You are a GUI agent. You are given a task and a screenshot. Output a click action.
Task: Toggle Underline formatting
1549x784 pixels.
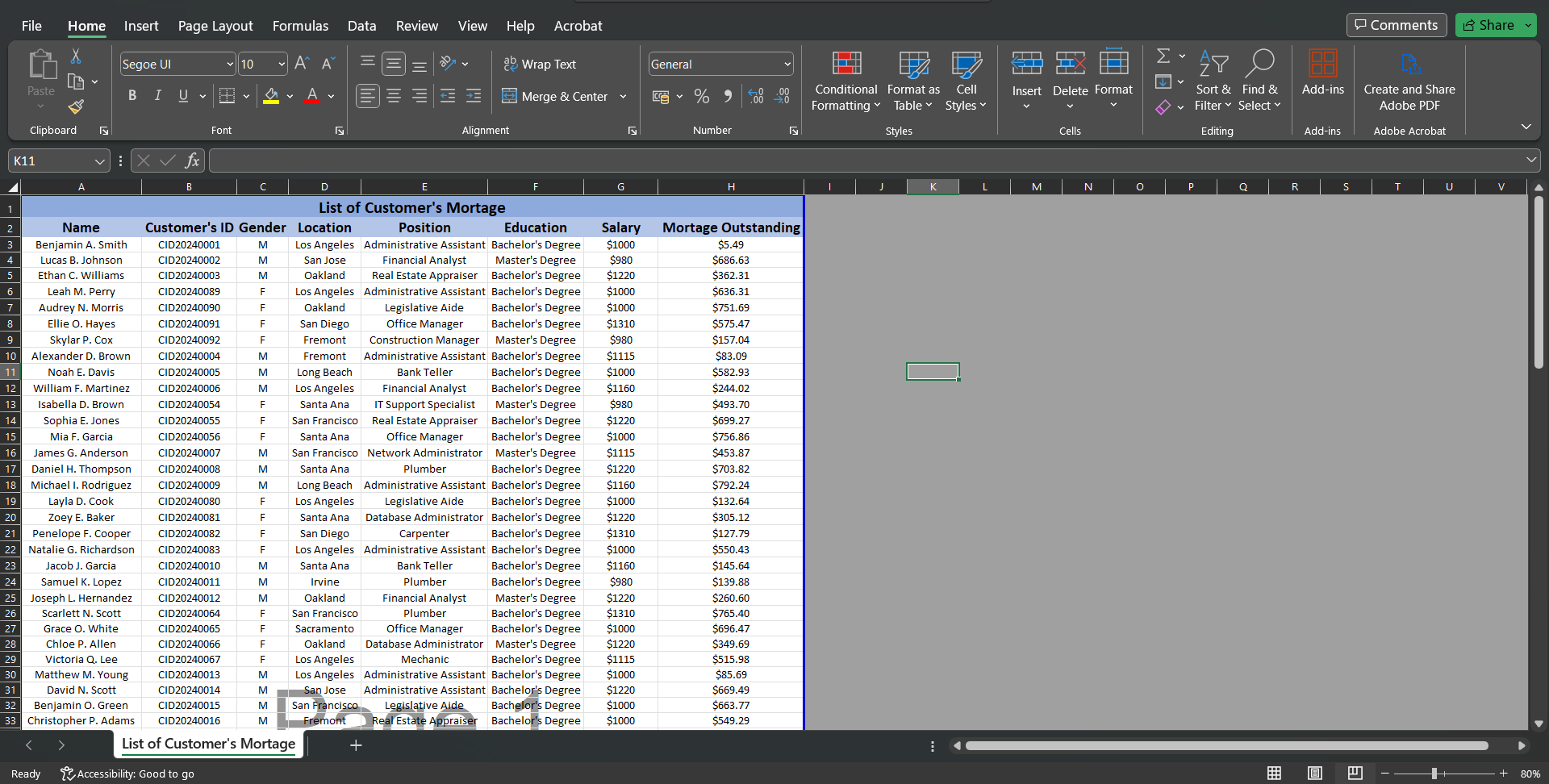pos(183,96)
